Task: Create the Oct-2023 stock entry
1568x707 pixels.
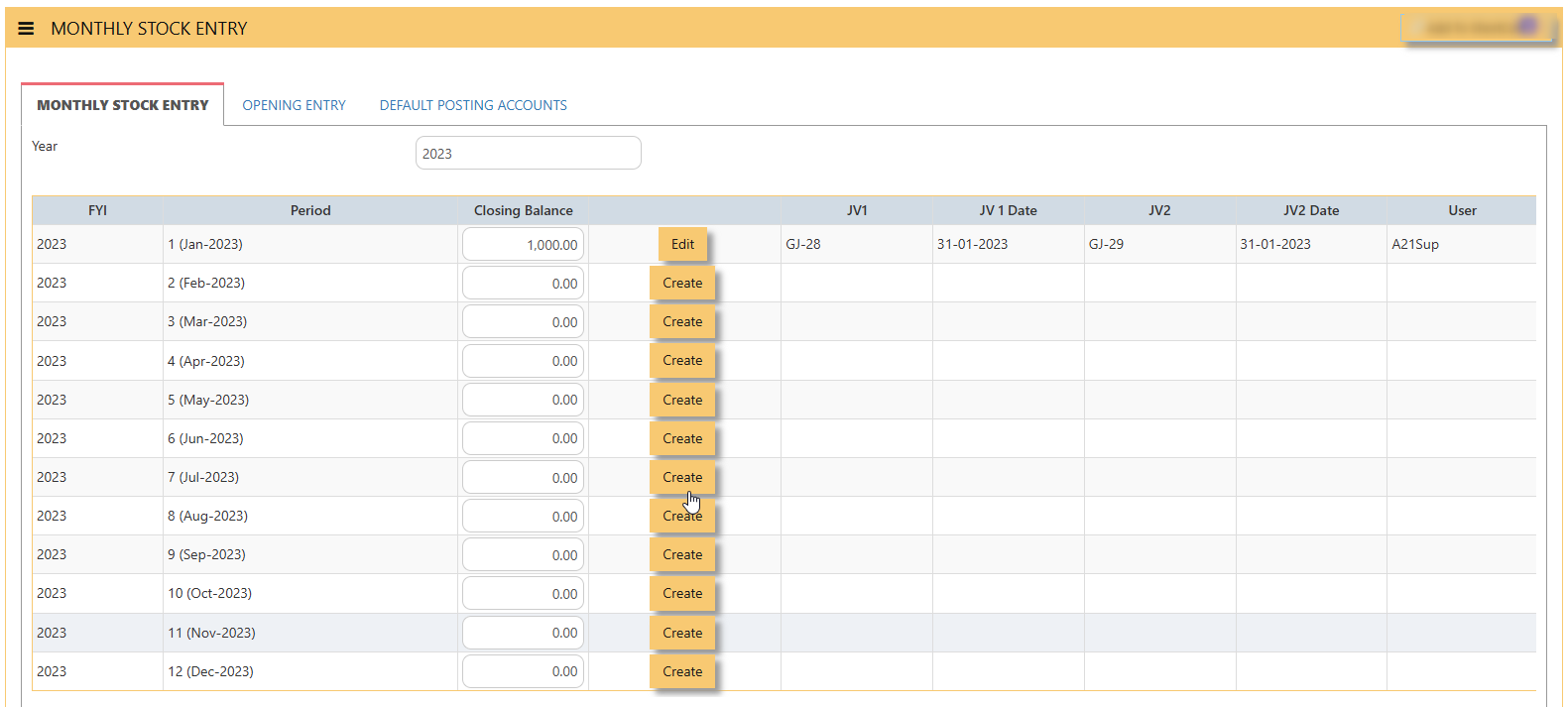Action: (x=682, y=593)
